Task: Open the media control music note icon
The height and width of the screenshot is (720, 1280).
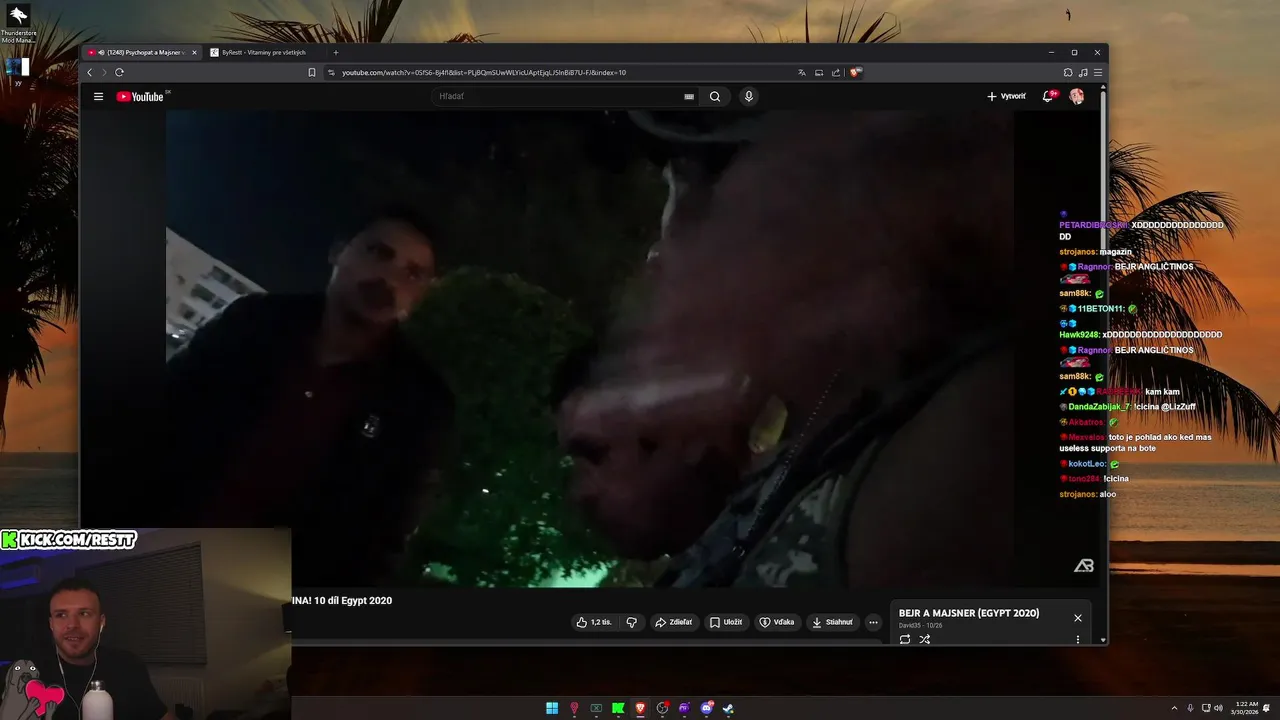Action: 1083,72
